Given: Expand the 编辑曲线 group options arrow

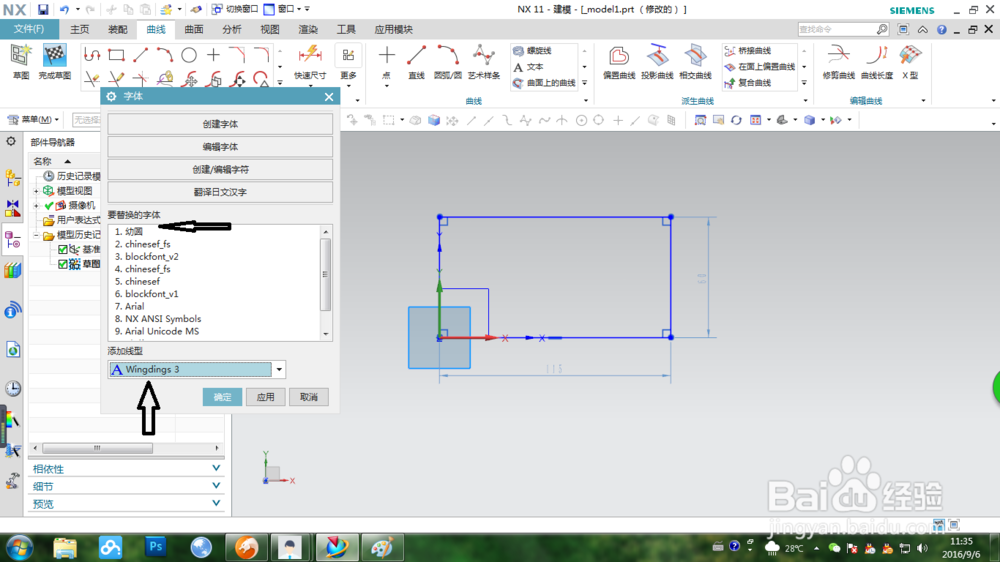Looking at the screenshot, I should (923, 101).
